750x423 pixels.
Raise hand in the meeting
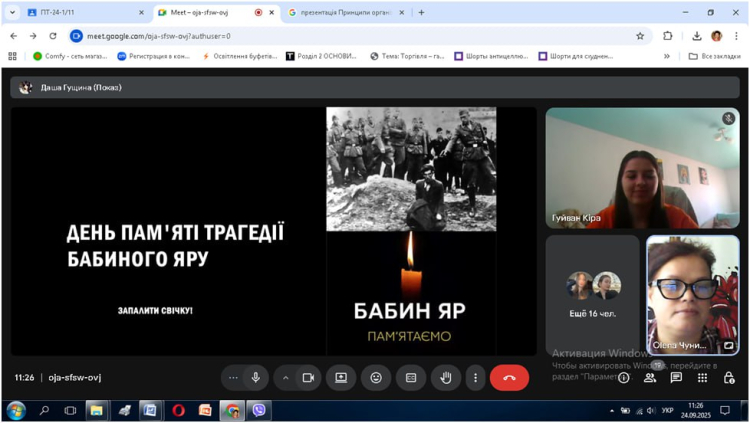[x=446, y=378]
